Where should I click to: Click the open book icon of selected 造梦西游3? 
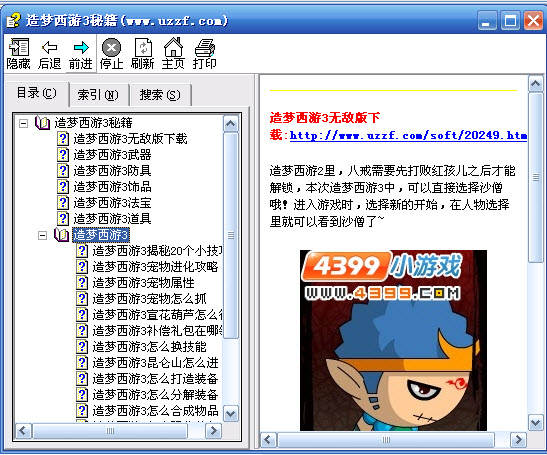pyautogui.click(x=62, y=235)
